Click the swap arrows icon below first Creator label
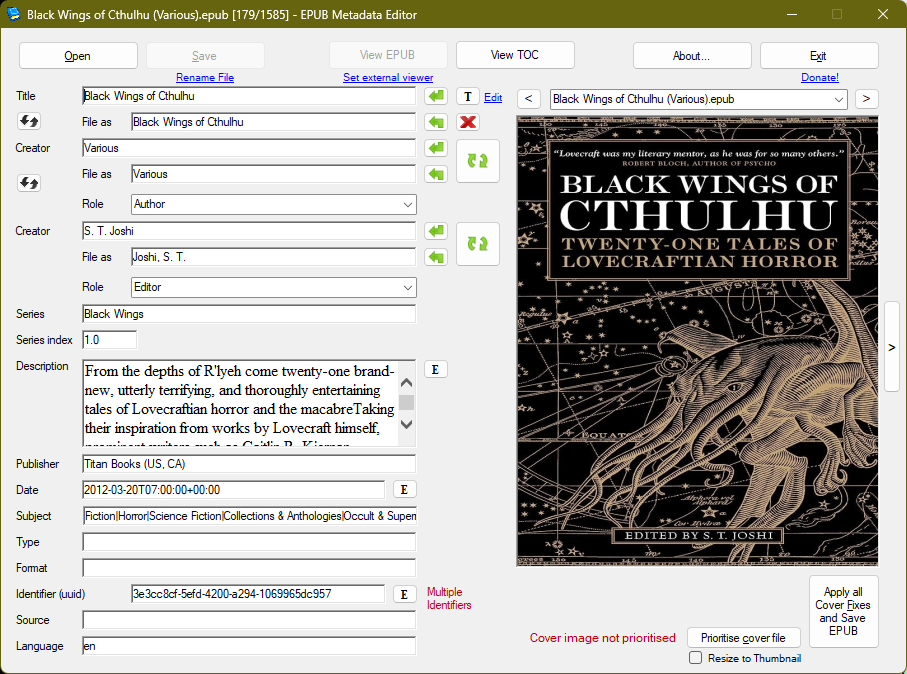Image resolution: width=907 pixels, height=674 pixels. pyautogui.click(x=29, y=183)
